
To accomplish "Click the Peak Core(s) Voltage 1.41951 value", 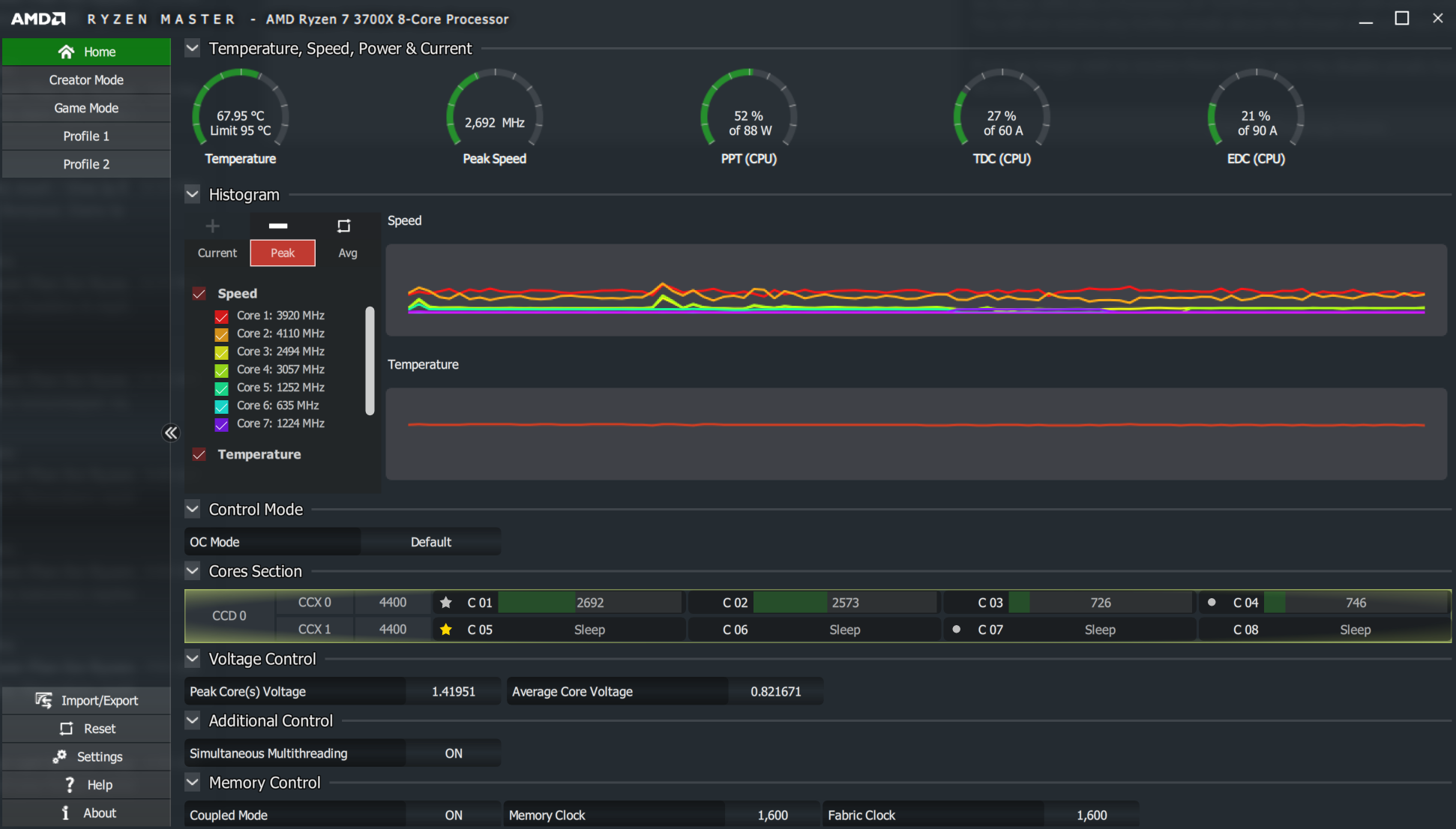I will (x=454, y=691).
